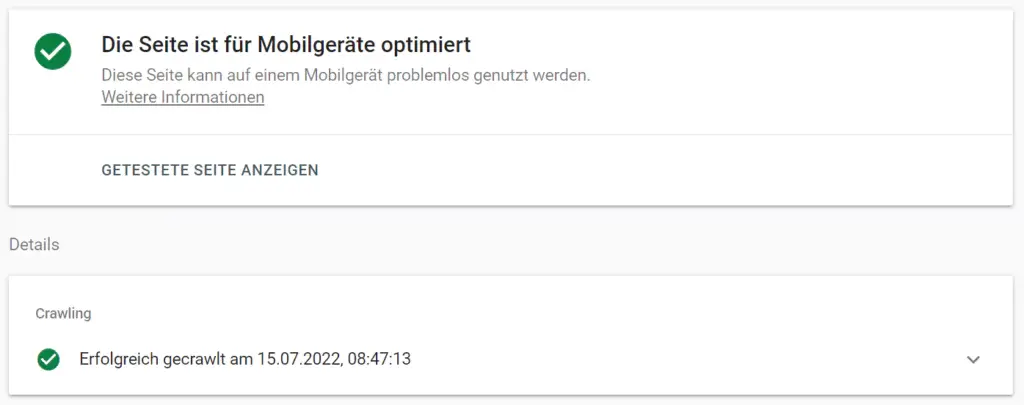Click the word "Informationen" in the underlined link

214,98
